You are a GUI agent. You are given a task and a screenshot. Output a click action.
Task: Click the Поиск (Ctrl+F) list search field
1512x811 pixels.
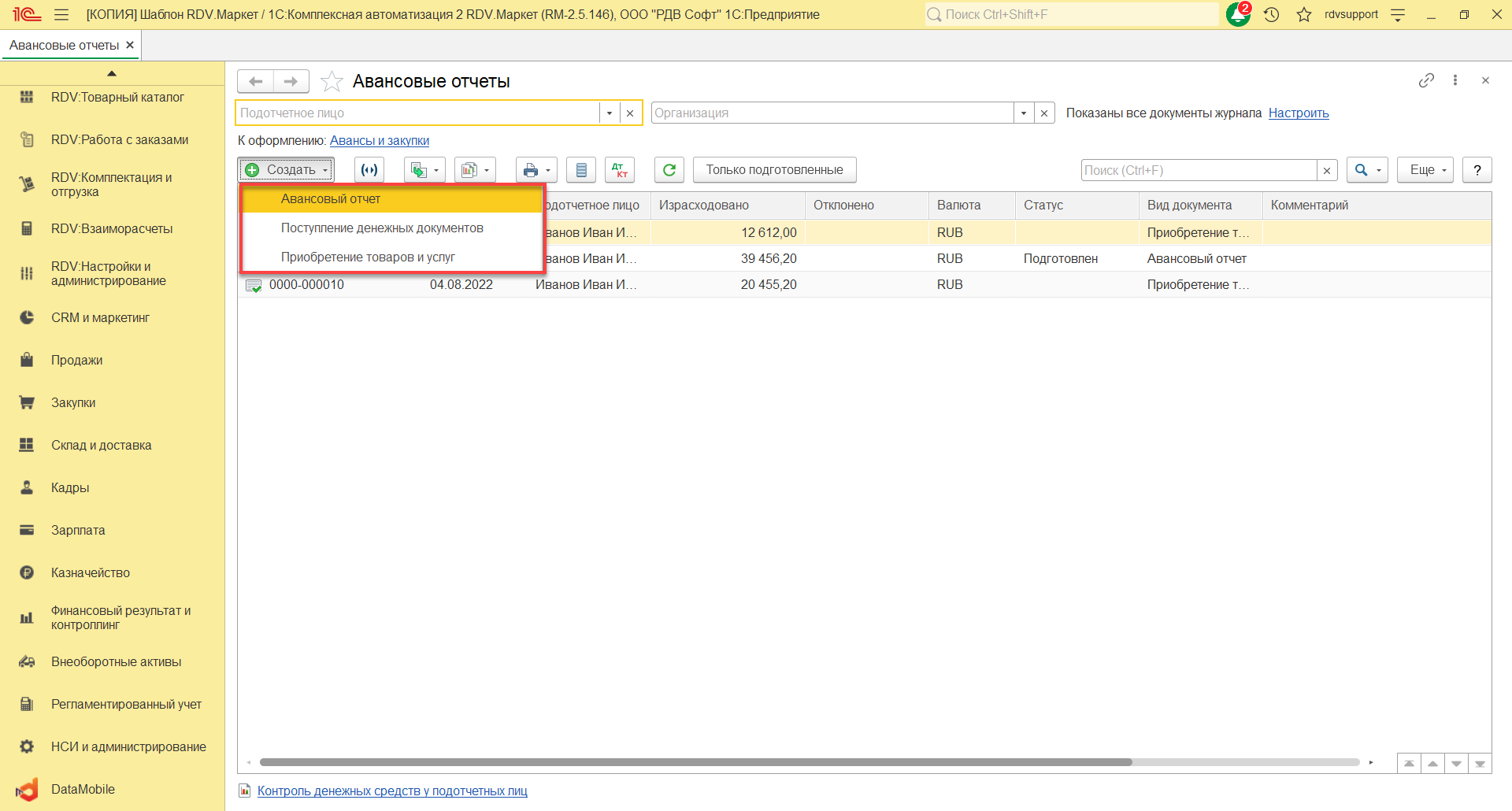pyautogui.click(x=1198, y=170)
